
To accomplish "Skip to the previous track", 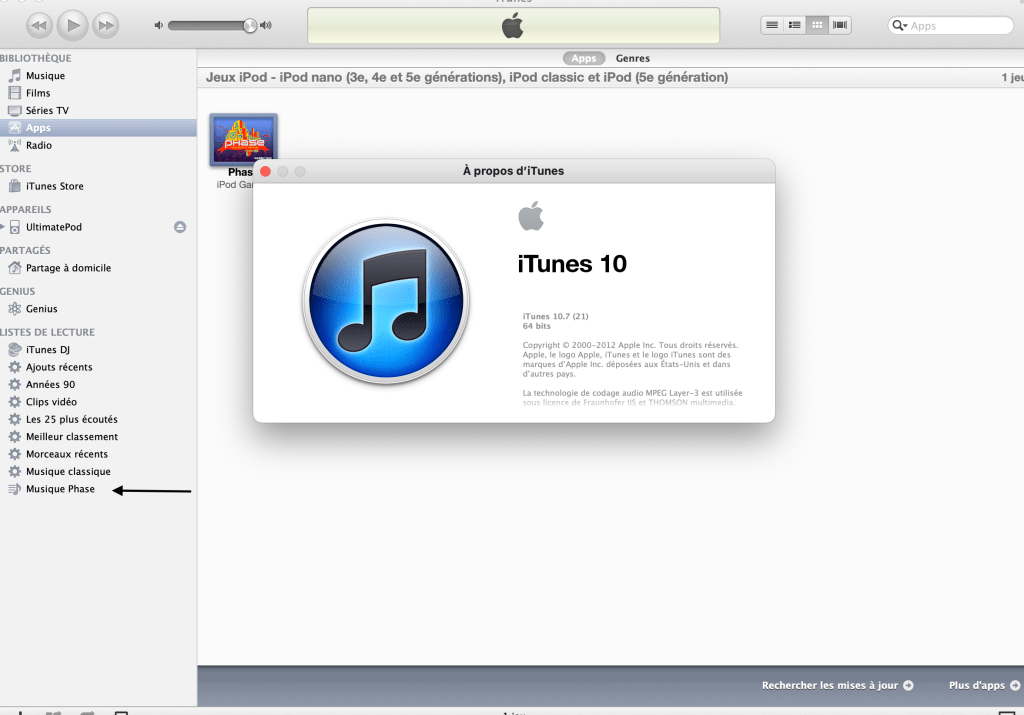I will pos(39,24).
